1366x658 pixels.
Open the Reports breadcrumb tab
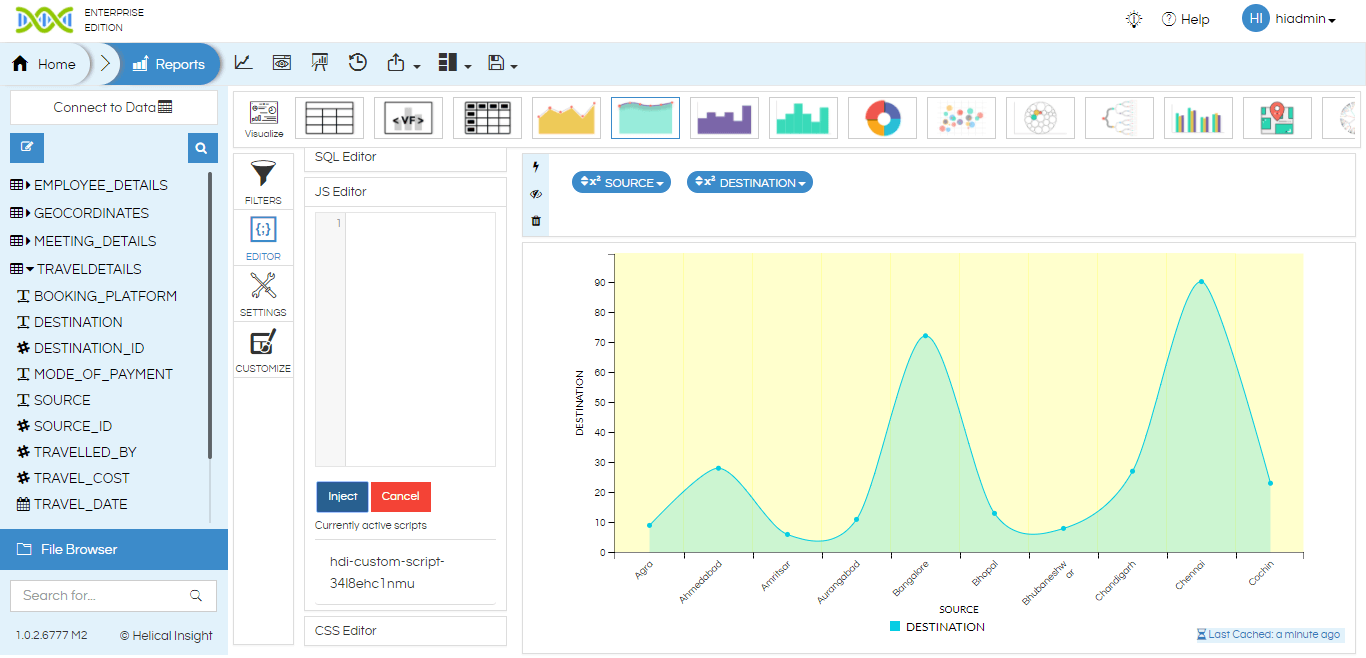(x=168, y=64)
